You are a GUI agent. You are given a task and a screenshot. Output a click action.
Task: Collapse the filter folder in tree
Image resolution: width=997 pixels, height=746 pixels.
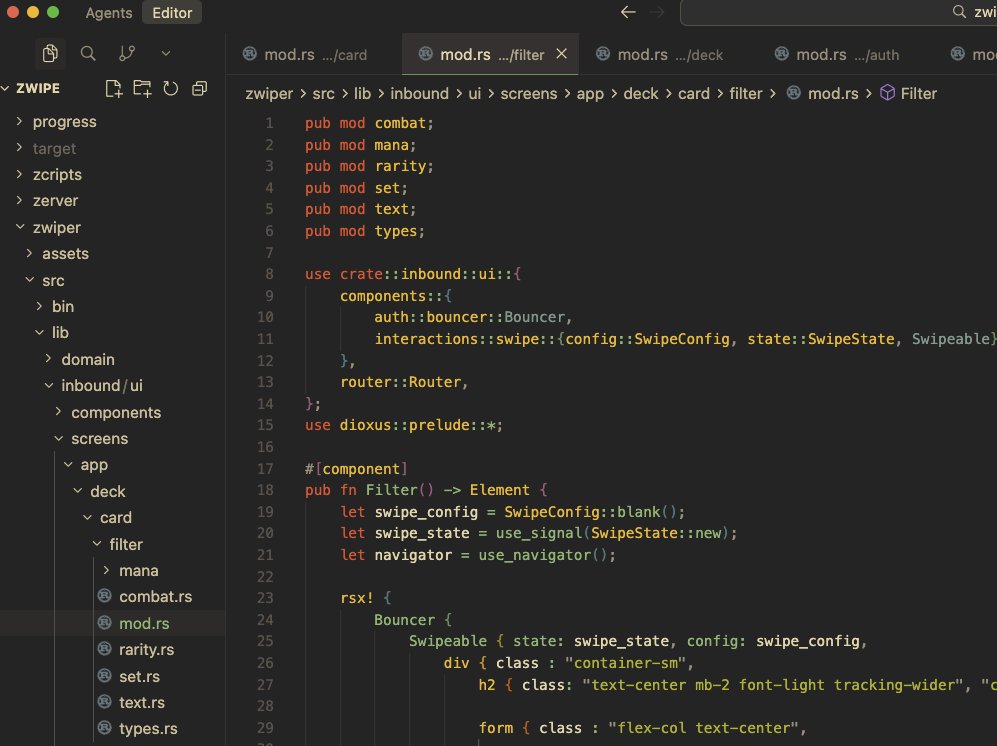(97, 544)
